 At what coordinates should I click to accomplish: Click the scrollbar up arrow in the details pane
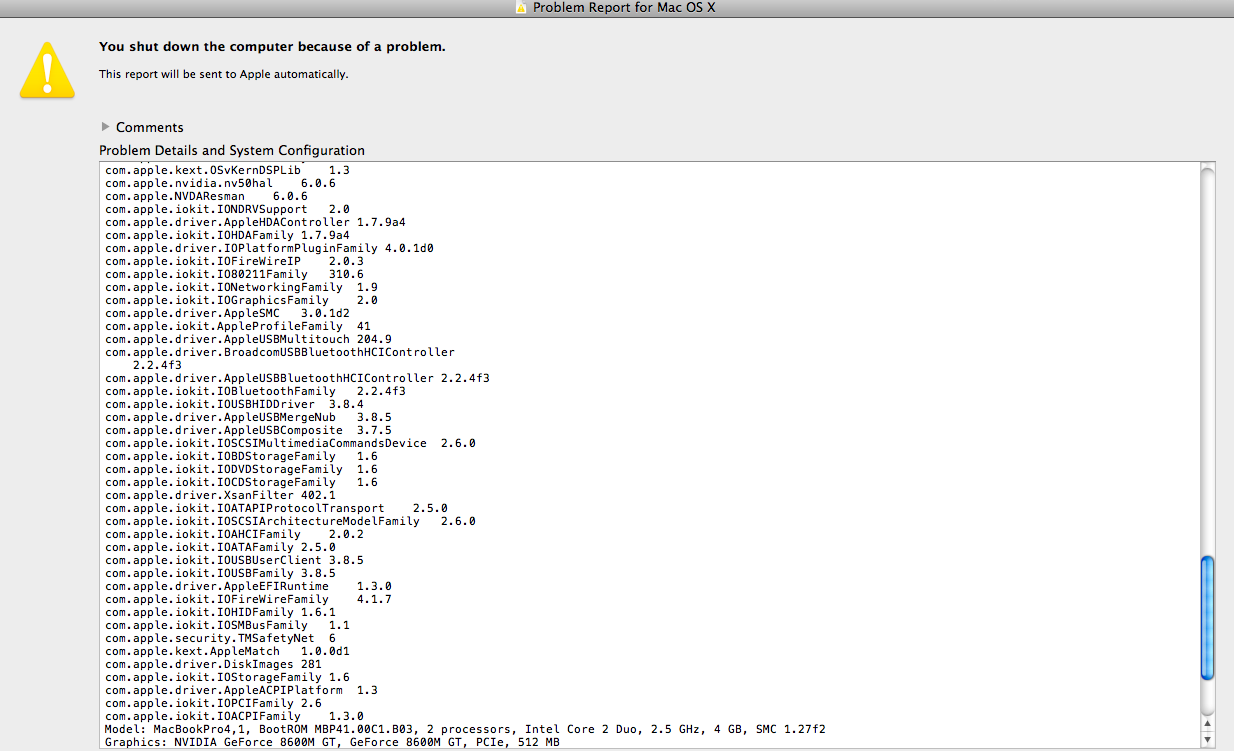coord(1207,722)
